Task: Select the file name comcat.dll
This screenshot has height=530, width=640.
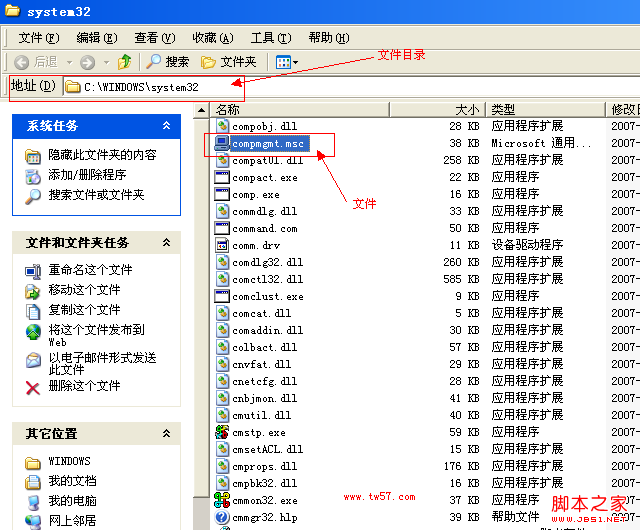Action: (x=262, y=313)
